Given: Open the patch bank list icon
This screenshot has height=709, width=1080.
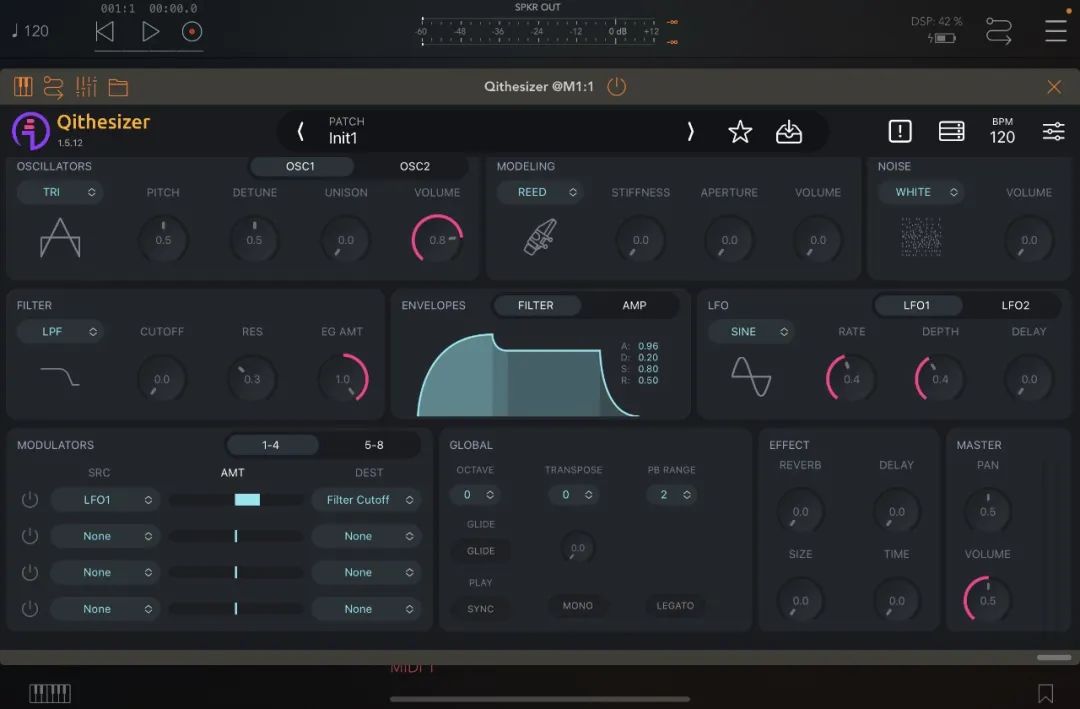Looking at the screenshot, I should [x=951, y=131].
